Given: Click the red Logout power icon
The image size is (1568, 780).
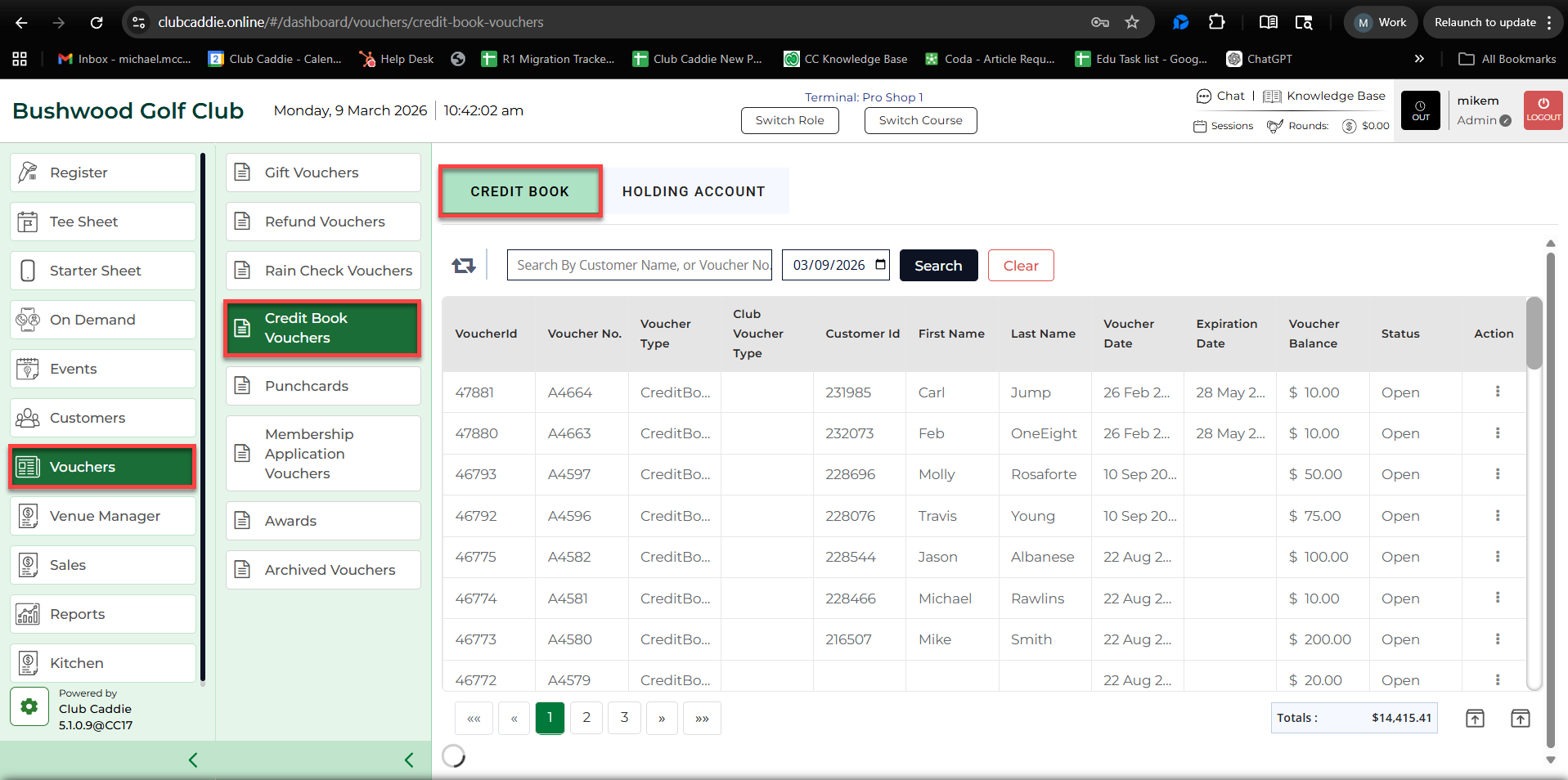Looking at the screenshot, I should (1543, 110).
